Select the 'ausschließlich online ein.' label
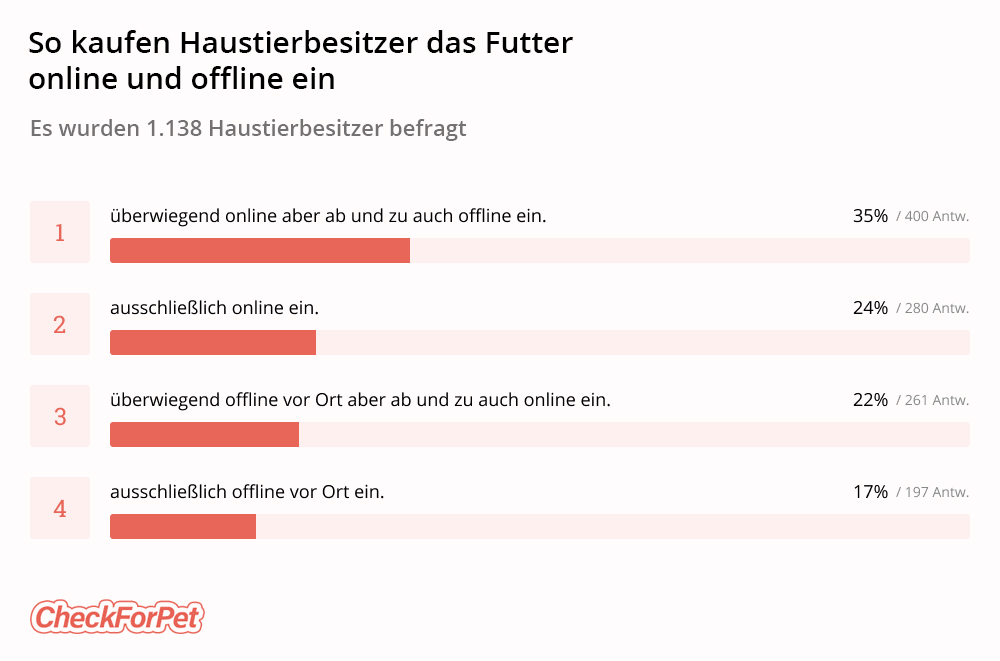 214,308
